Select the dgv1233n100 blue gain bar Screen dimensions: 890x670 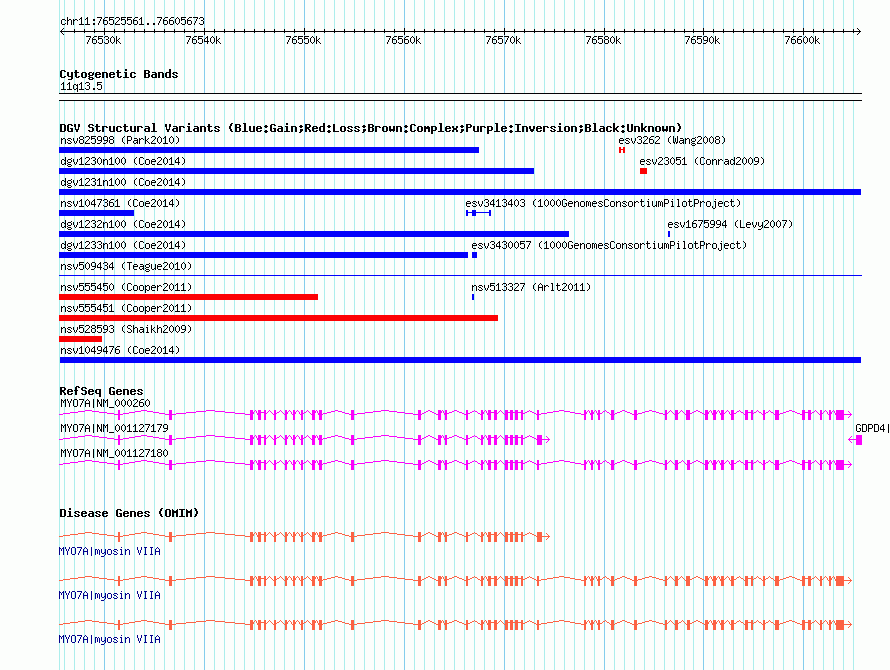coord(263,255)
